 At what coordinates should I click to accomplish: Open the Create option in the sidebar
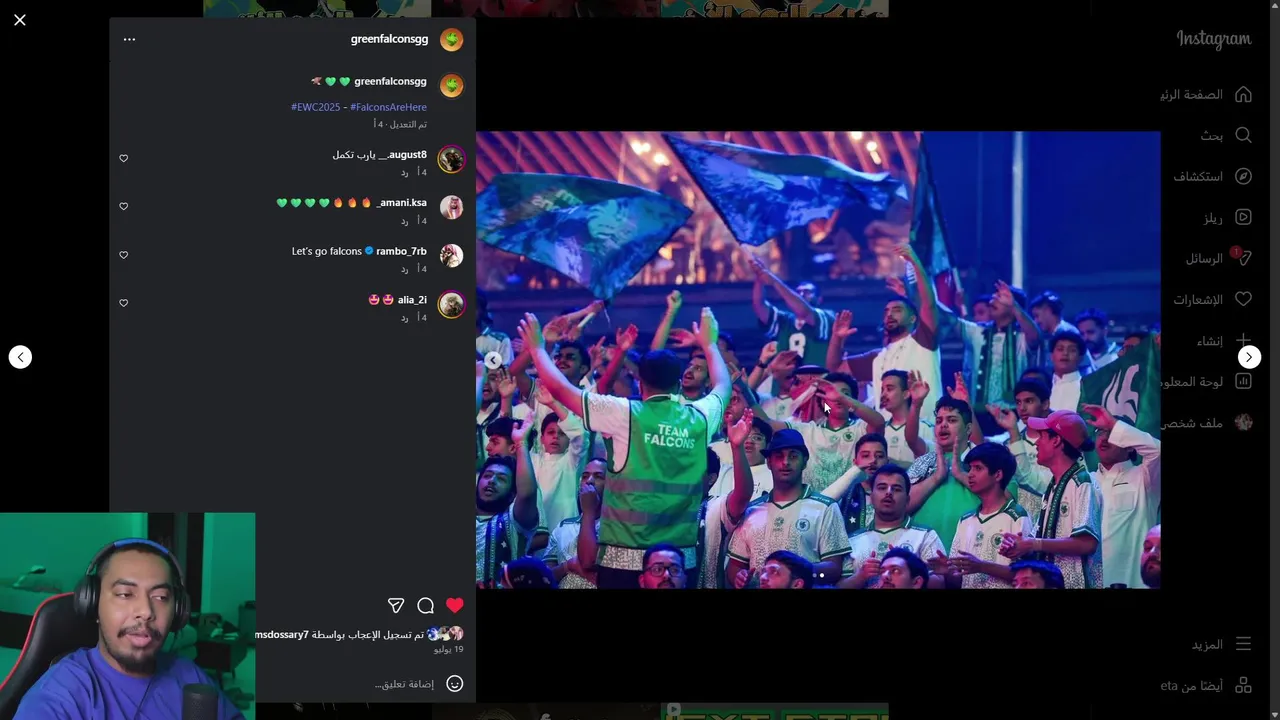(1224, 341)
